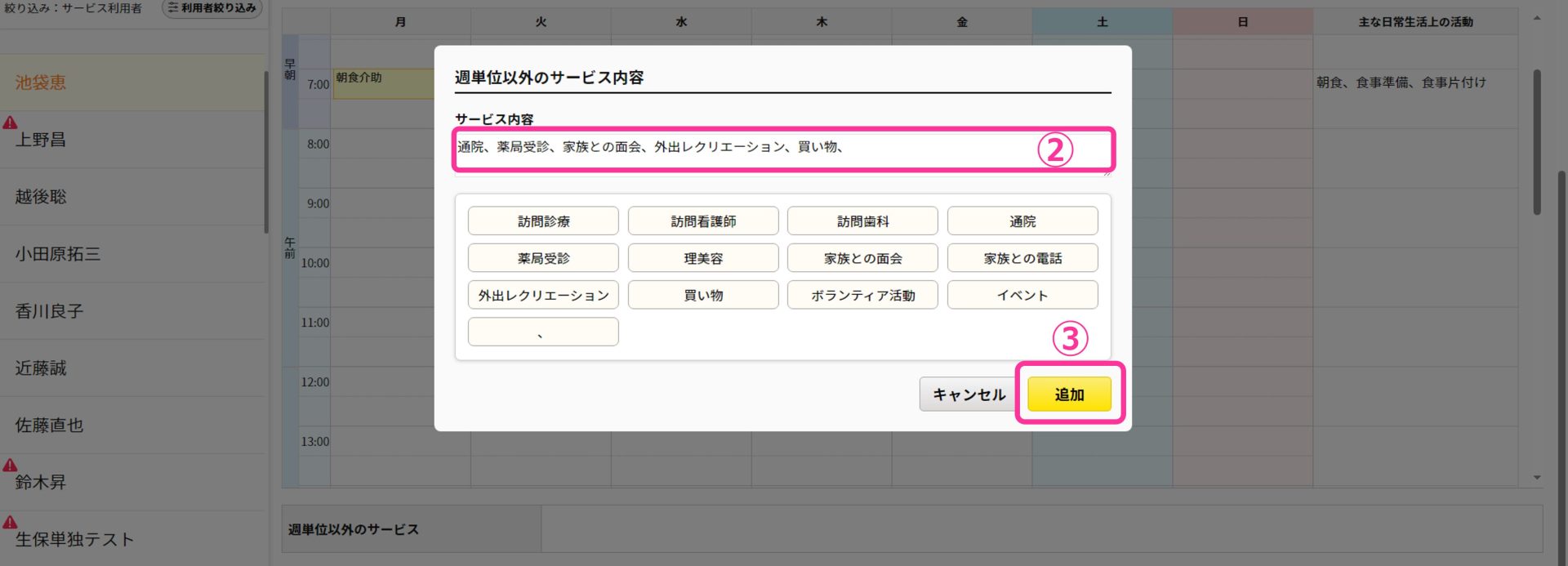This screenshot has height=566, width=1568.
Task: Click the 家族との電話 preset
Action: [1022, 258]
